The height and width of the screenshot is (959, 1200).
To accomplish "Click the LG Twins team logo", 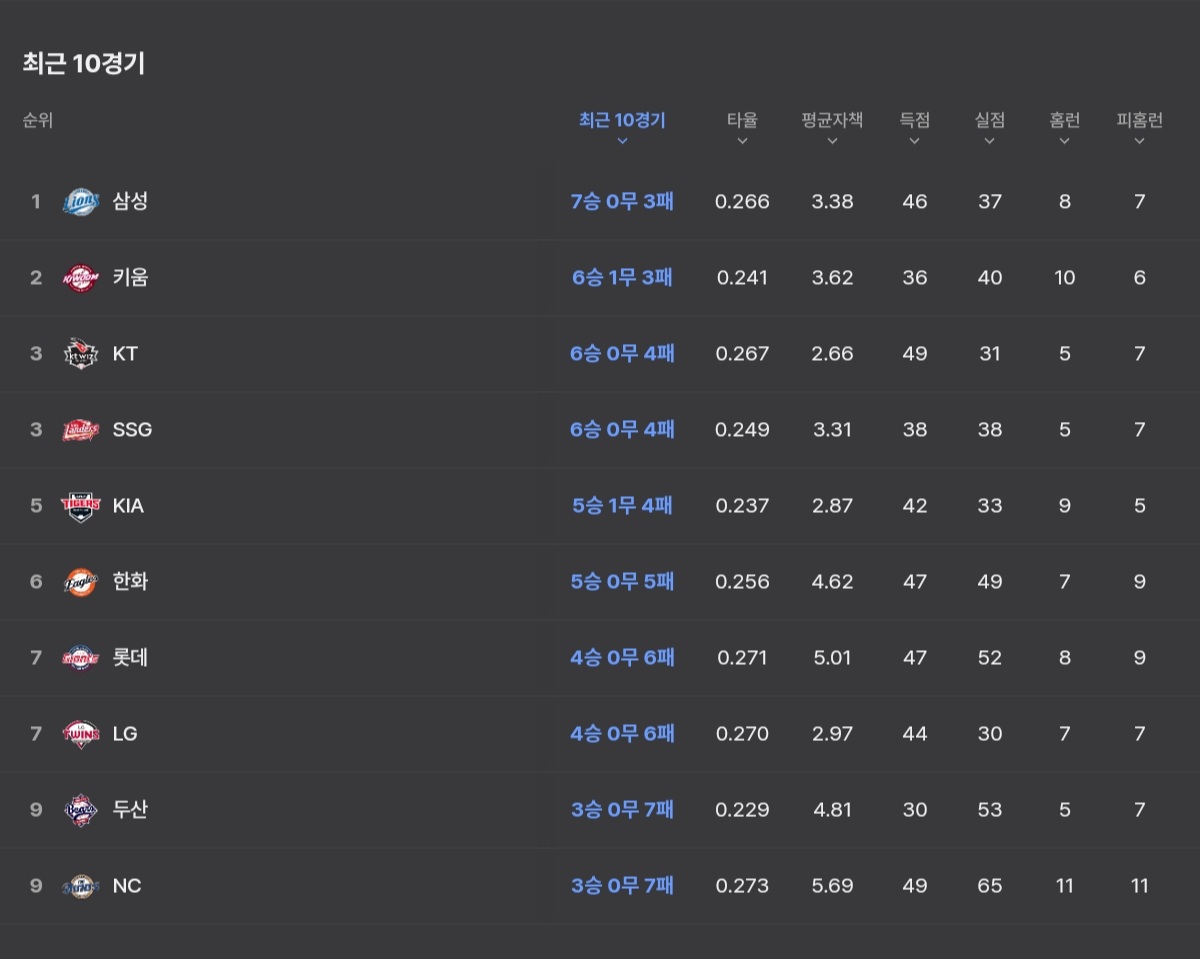I will (81, 734).
